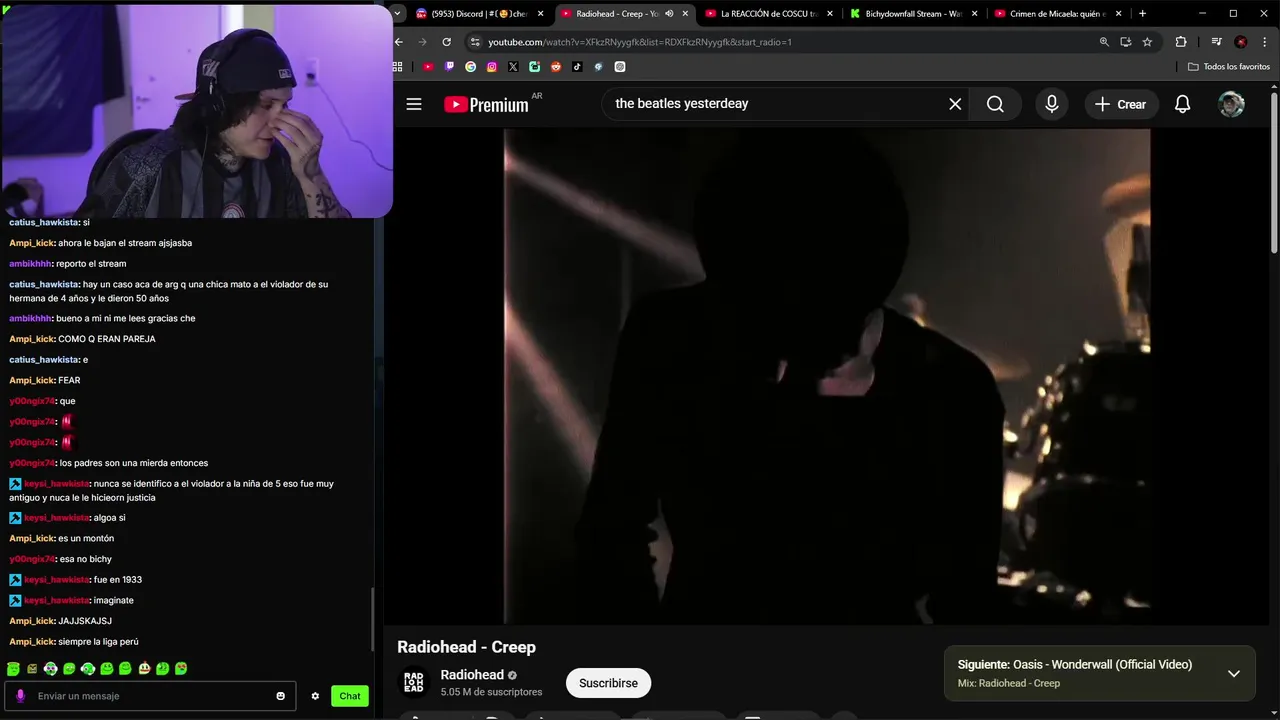Screen dimensions: 1280x720
Task: Click the green Chat send button
Action: (x=350, y=696)
